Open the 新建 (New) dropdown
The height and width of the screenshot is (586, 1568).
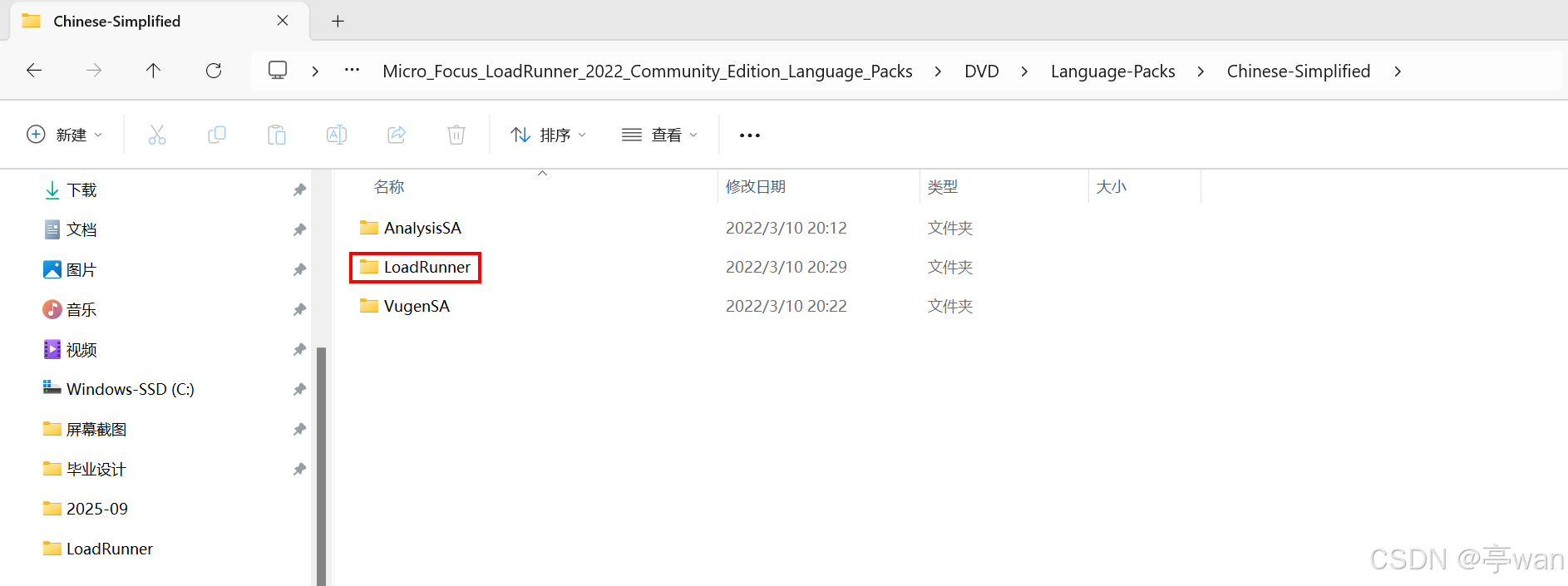[x=65, y=135]
